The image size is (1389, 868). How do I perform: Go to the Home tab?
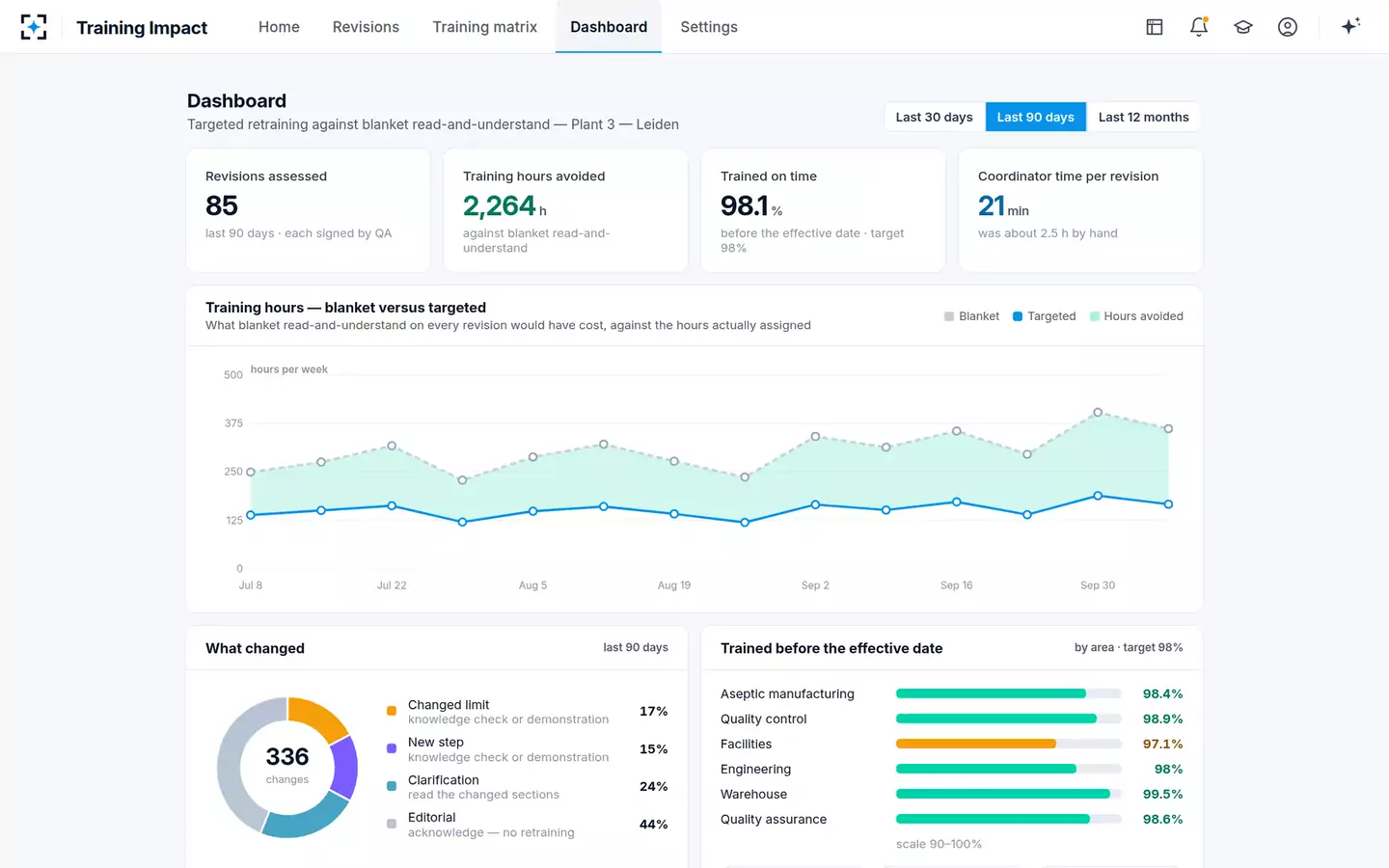point(279,27)
